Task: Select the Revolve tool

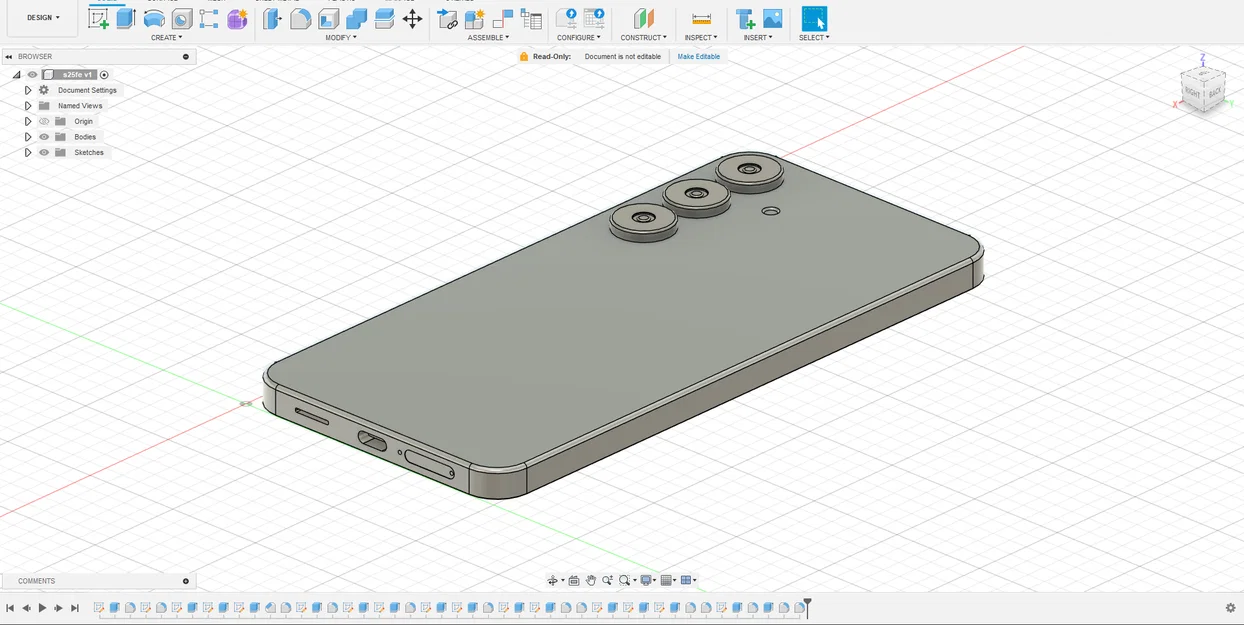Action: 154,18
